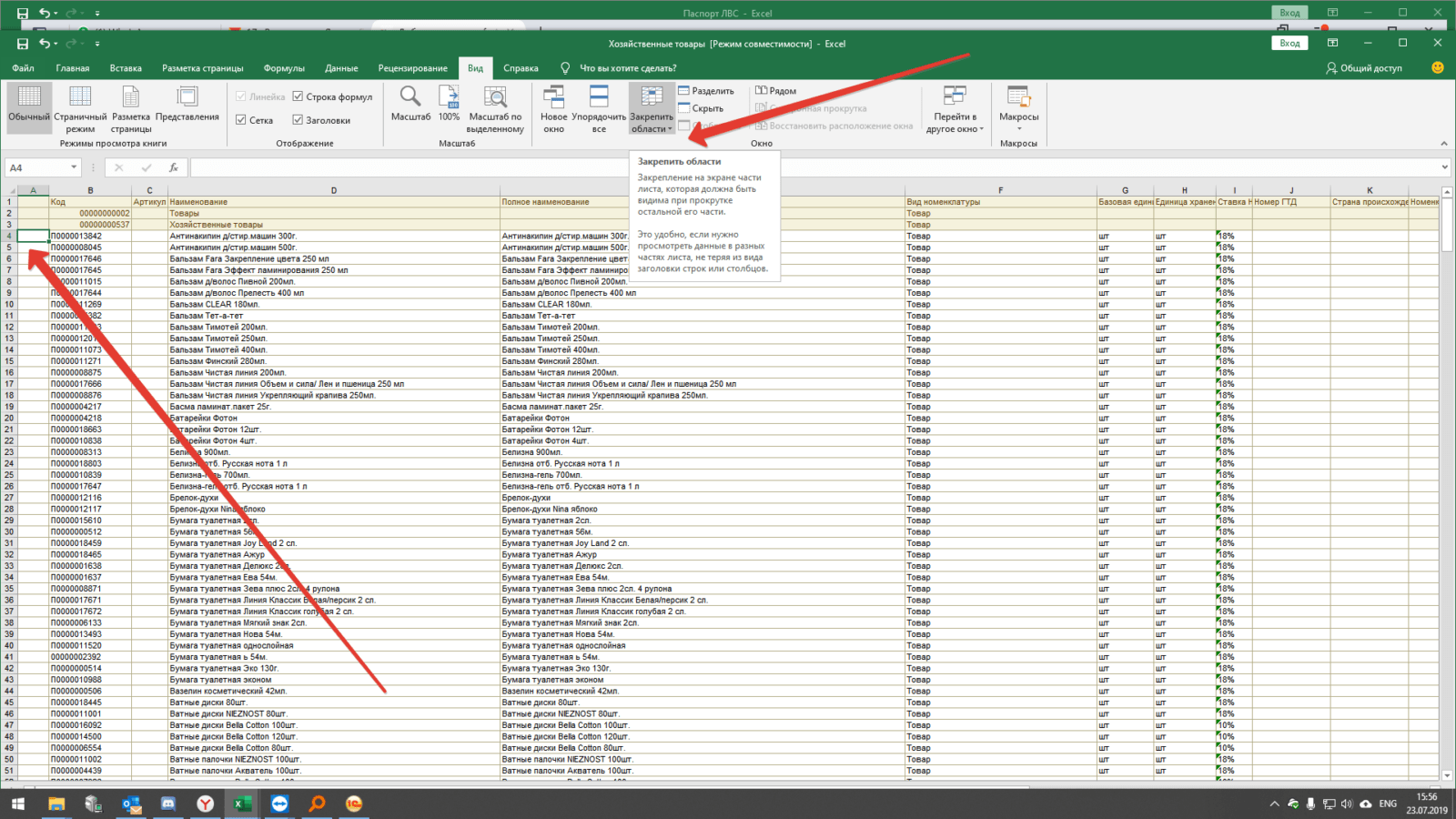Open the Name Box dropdown arrow
Screen dimensions: 1456x819
[74, 167]
